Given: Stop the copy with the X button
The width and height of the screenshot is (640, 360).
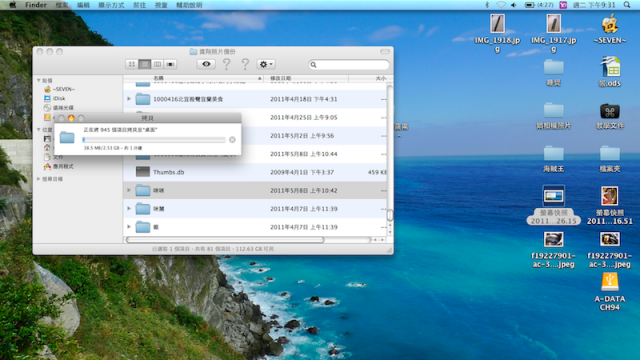Looking at the screenshot, I should tap(232, 140).
